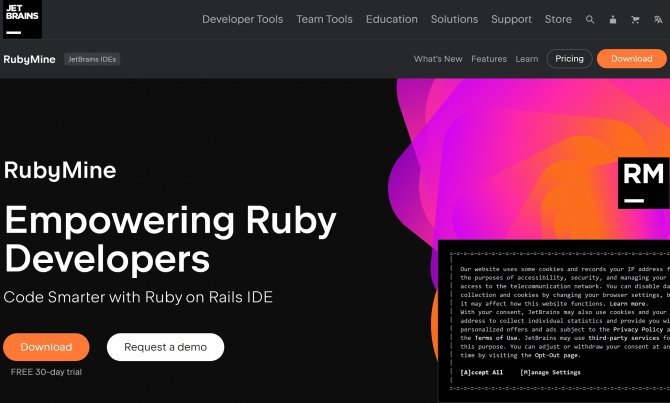
Task: Click RubyMine product name in subheader
Action: (x=29, y=59)
